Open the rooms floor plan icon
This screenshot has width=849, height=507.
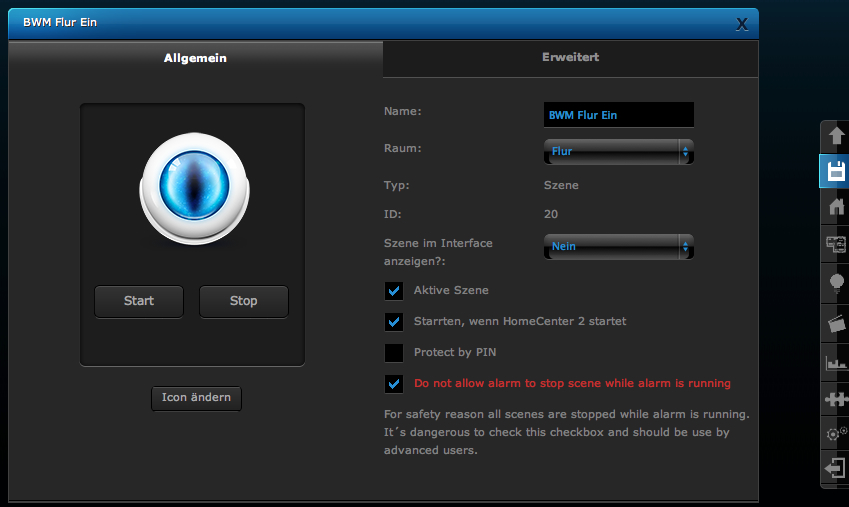(x=834, y=244)
